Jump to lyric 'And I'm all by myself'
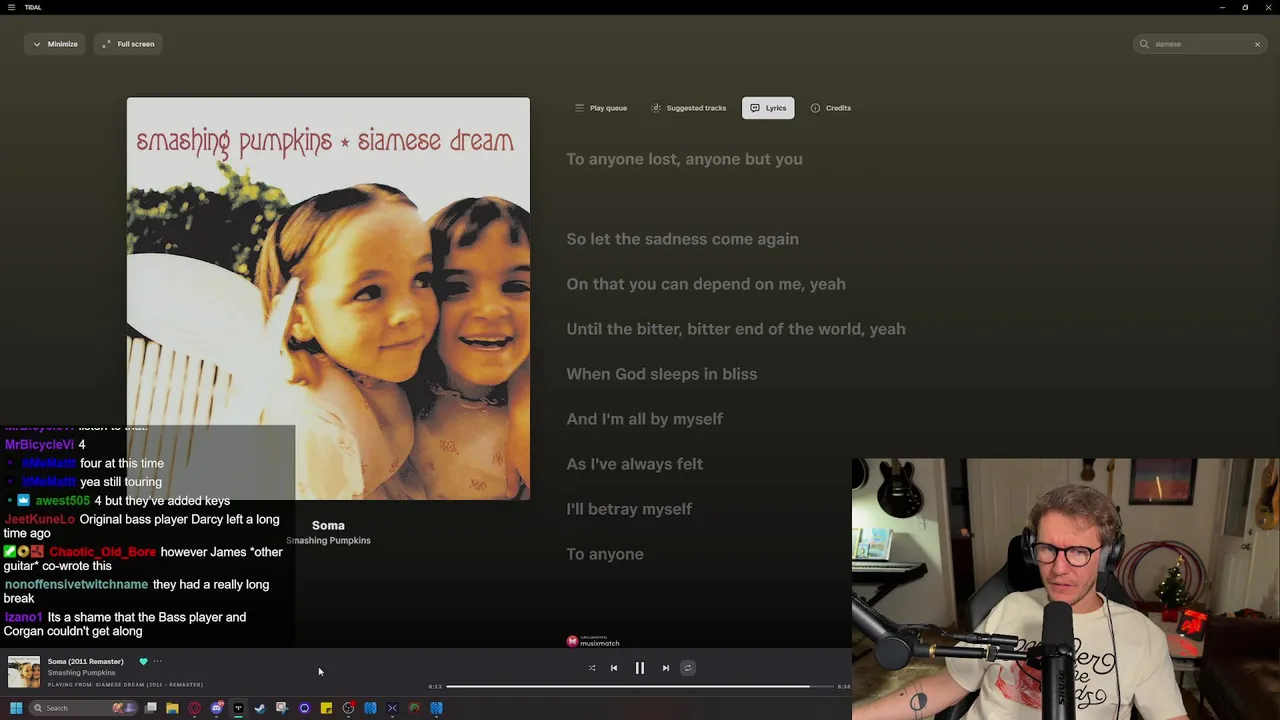This screenshot has width=1280, height=720. point(644,419)
